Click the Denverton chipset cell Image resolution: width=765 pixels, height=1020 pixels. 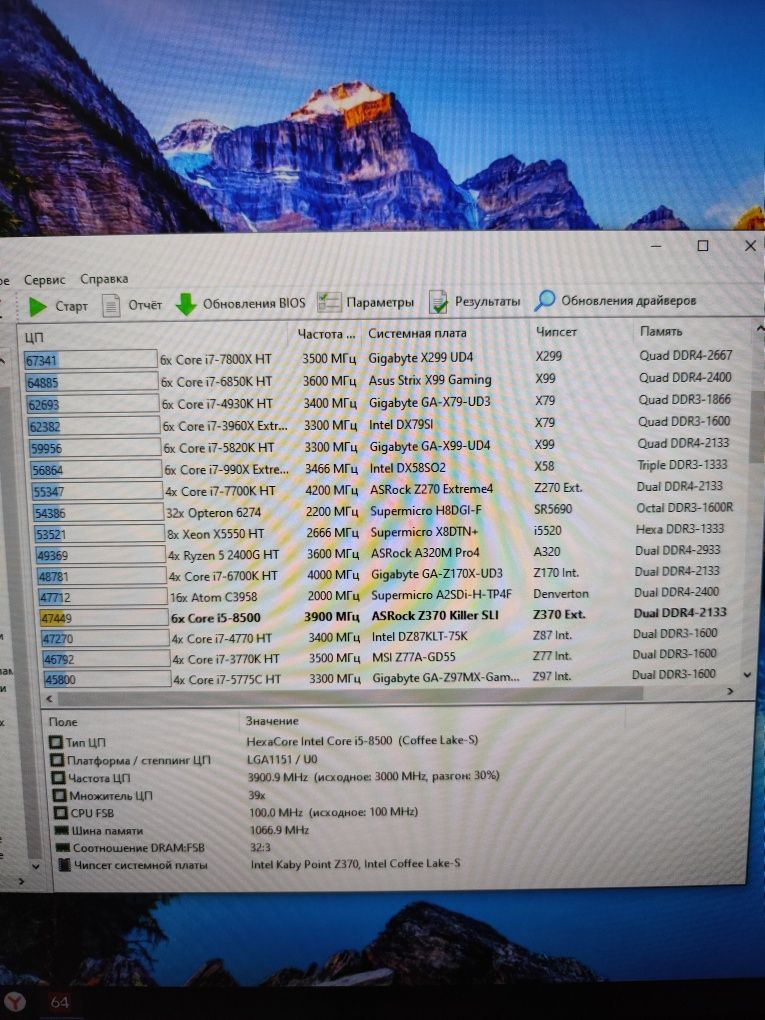561,593
